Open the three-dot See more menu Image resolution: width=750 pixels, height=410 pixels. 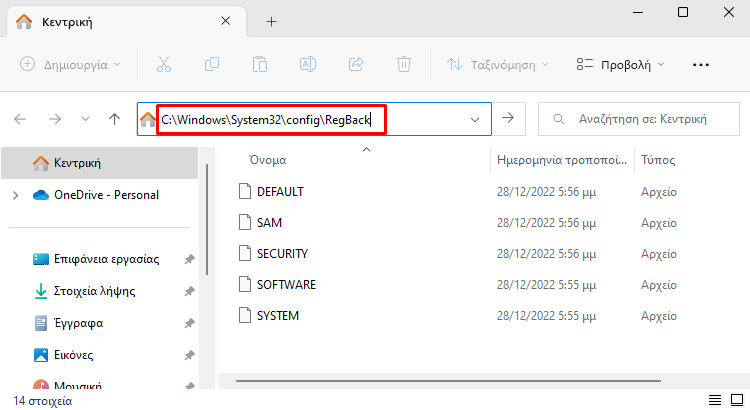click(x=701, y=65)
